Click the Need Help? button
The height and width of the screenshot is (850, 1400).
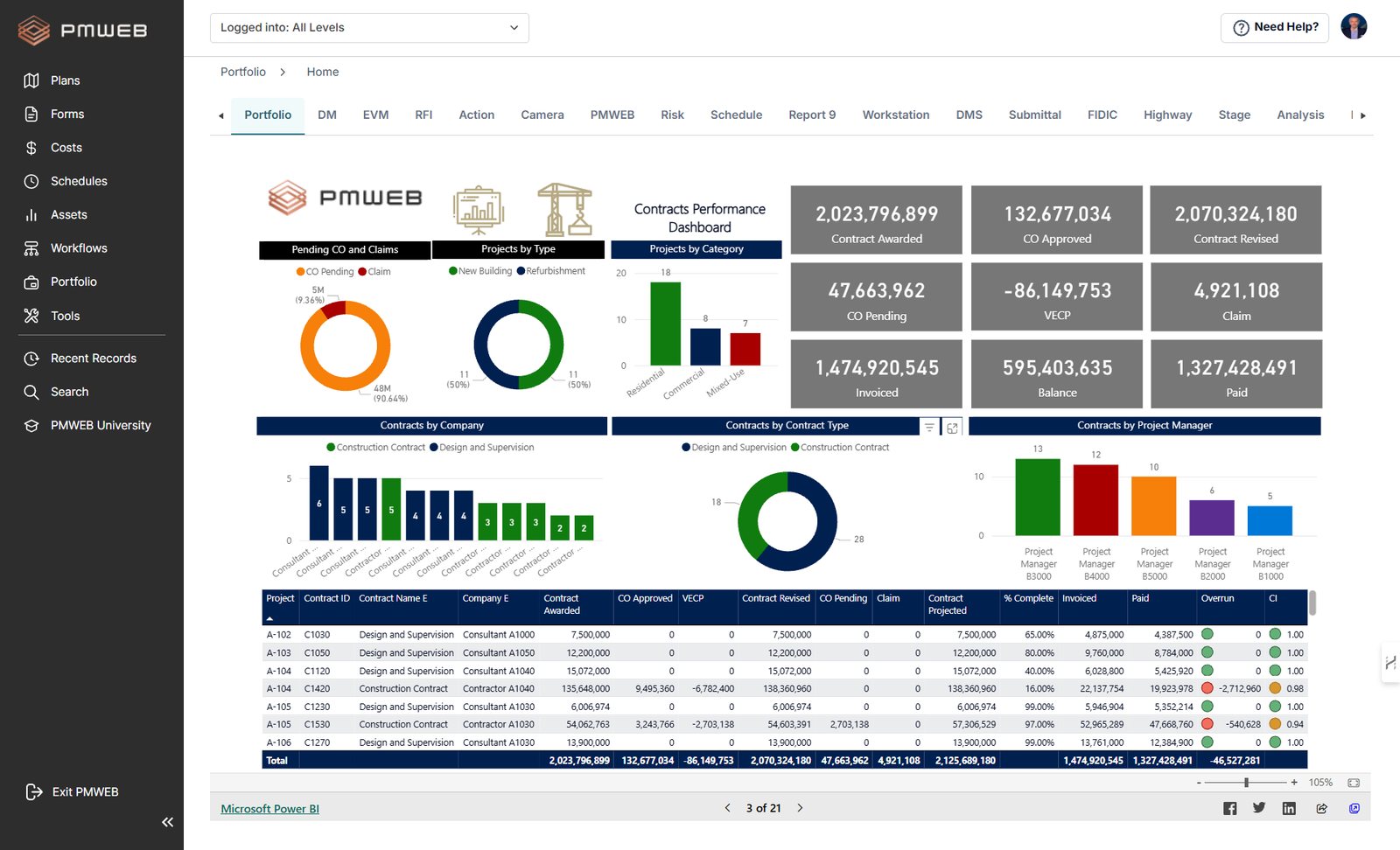point(1275,28)
